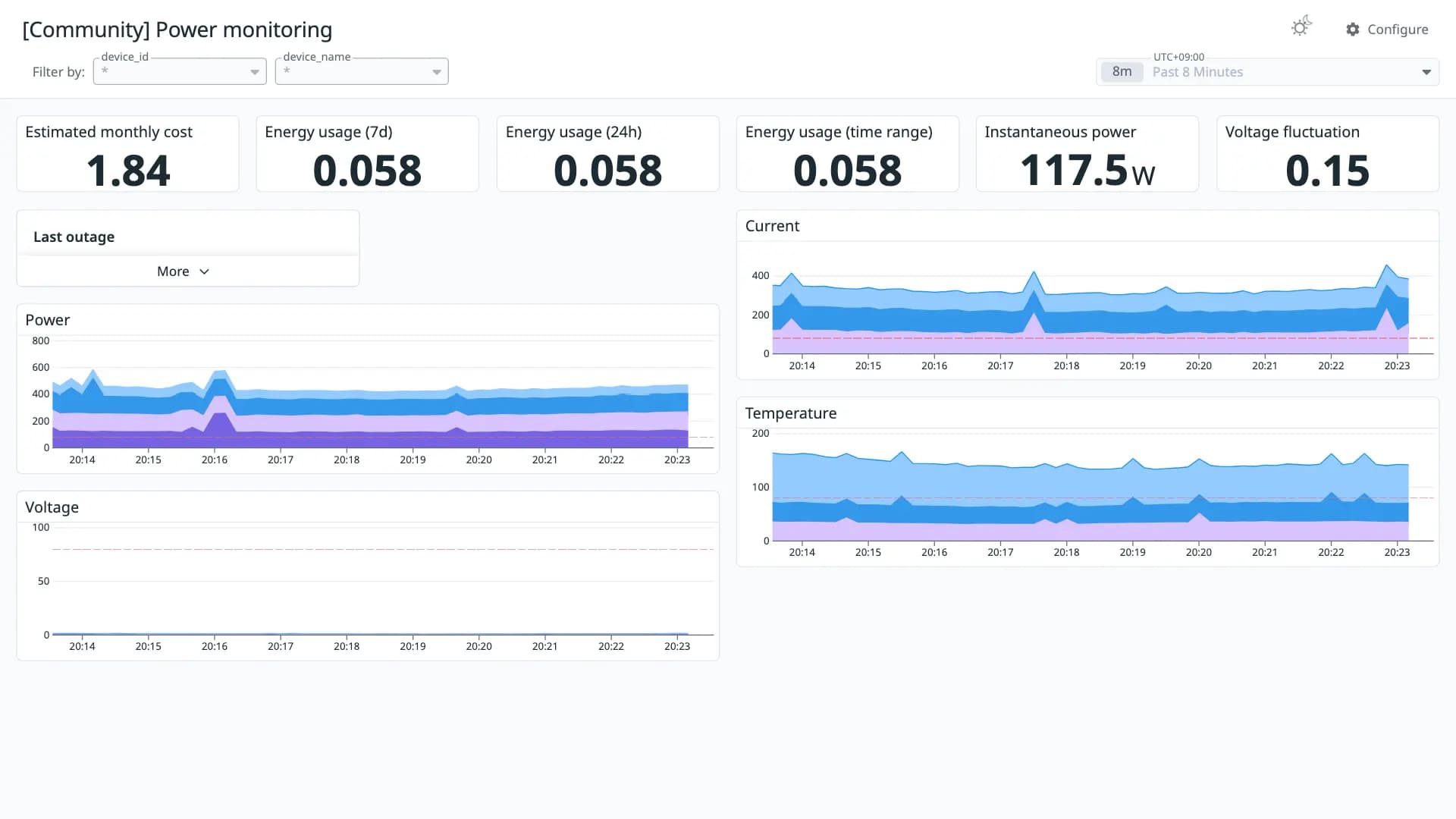1456x819 pixels.
Task: Click the Last outage heading
Action: coord(74,237)
